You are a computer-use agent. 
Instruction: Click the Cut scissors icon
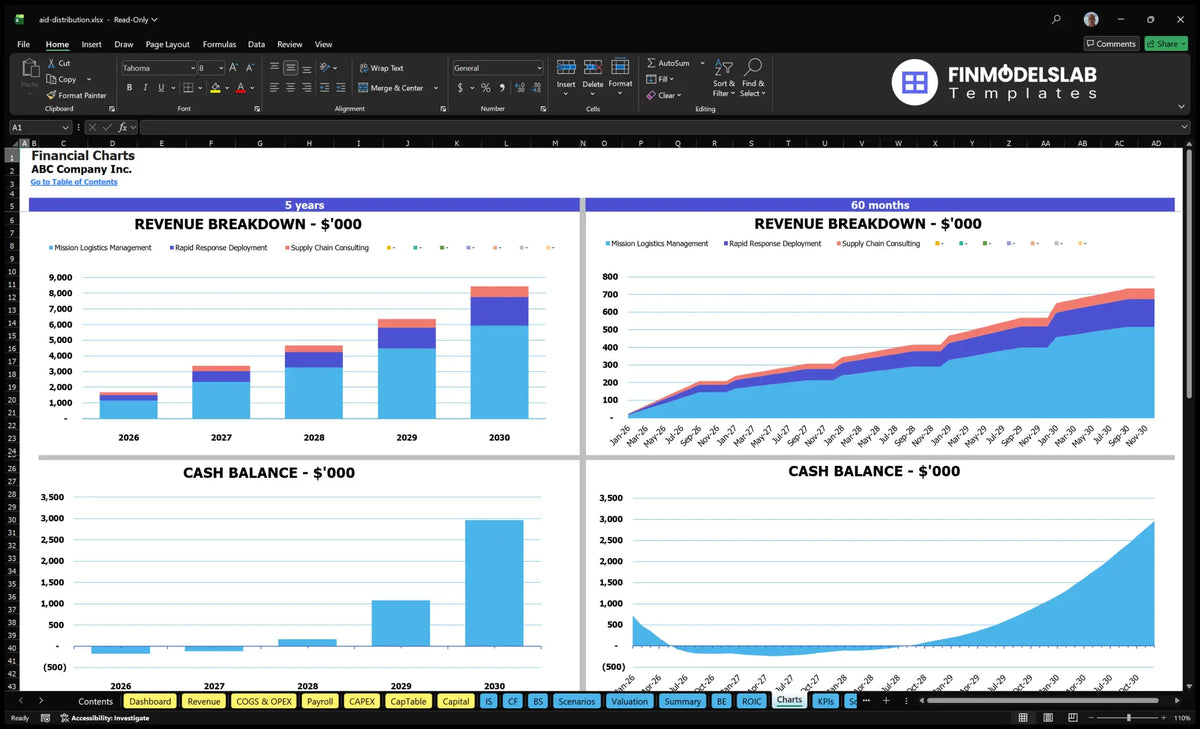pos(51,63)
